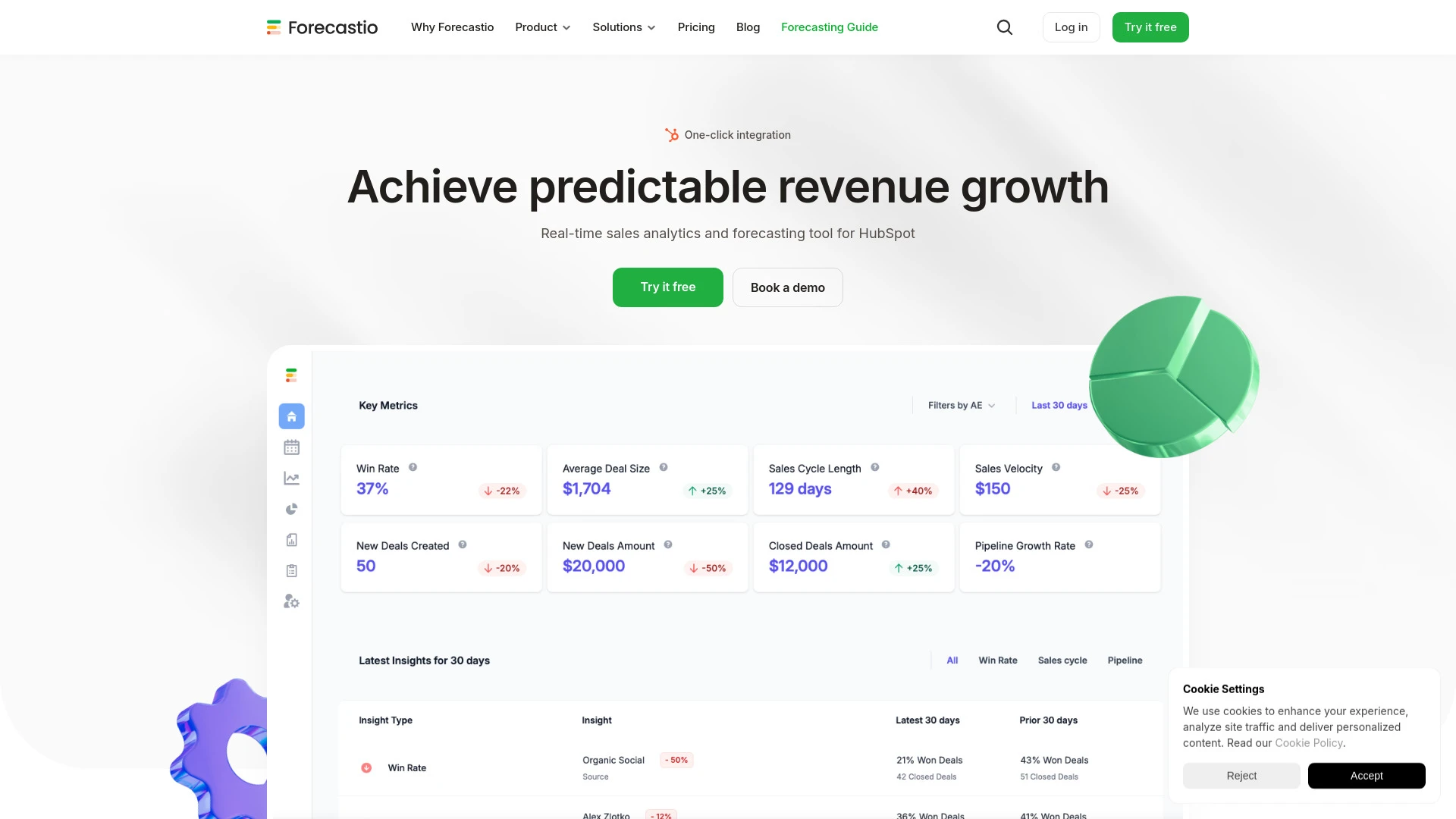
Task: Select the Win Rate tab in Latest Insights
Action: point(997,660)
